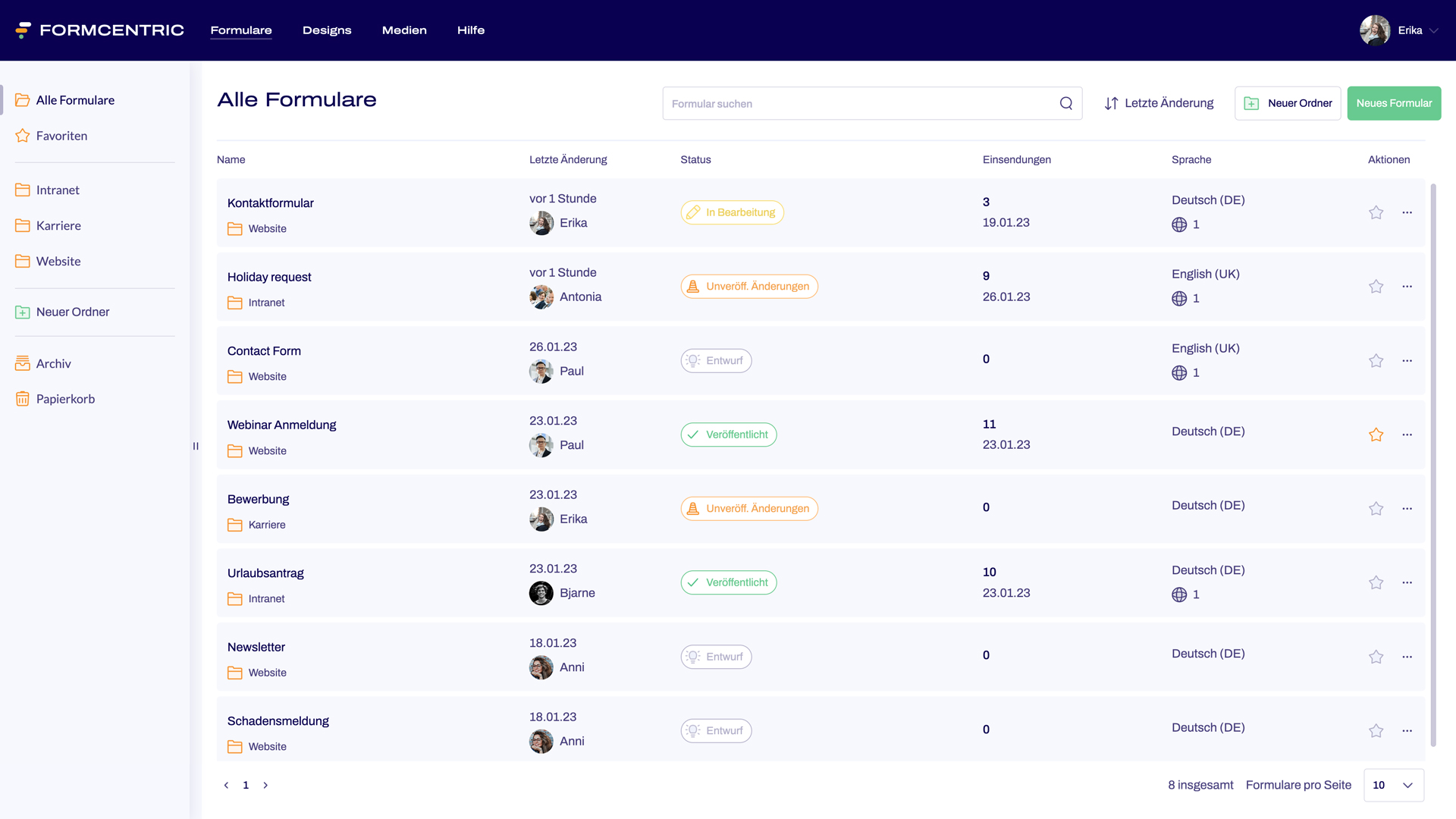
Task: Toggle favorite star for Urlaubsantrag
Action: [x=1376, y=582]
